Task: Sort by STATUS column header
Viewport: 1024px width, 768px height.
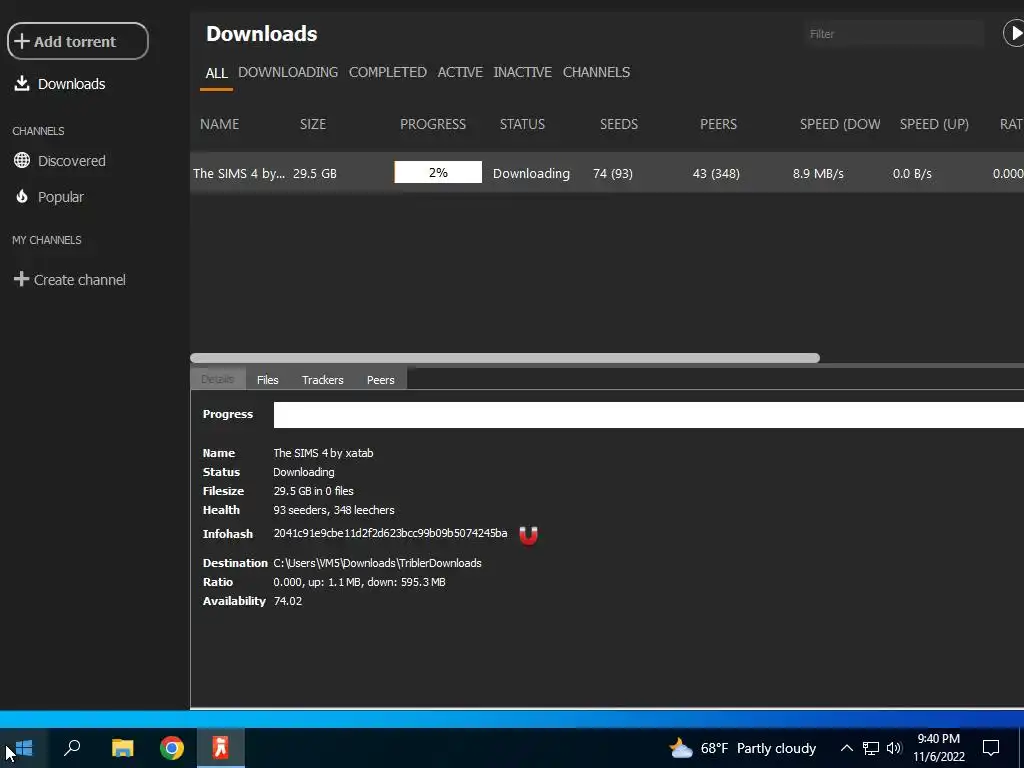Action: pyautogui.click(x=522, y=124)
